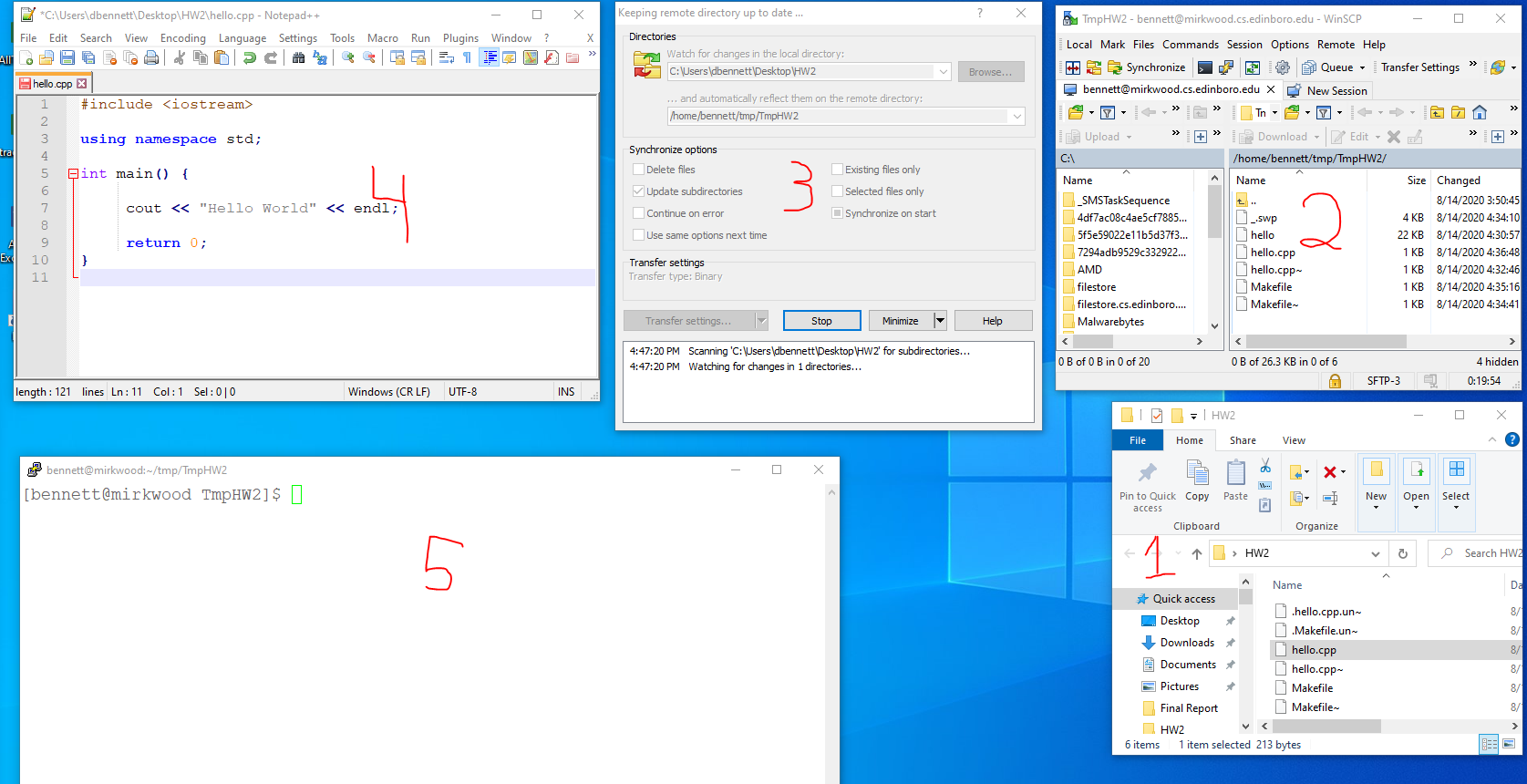1527x784 pixels.
Task: Click the Undo arrow in Notepad++ toolbar
Action: point(249,58)
